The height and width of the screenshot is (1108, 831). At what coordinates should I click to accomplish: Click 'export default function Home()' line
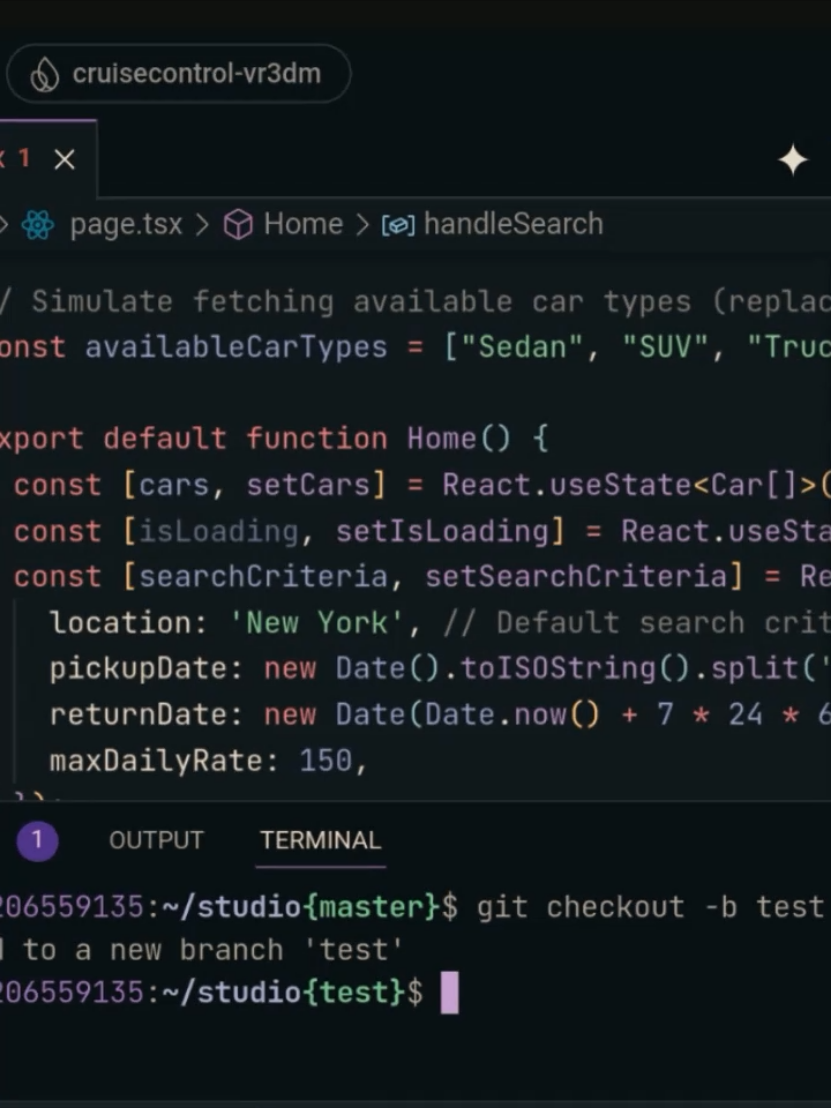point(272,439)
